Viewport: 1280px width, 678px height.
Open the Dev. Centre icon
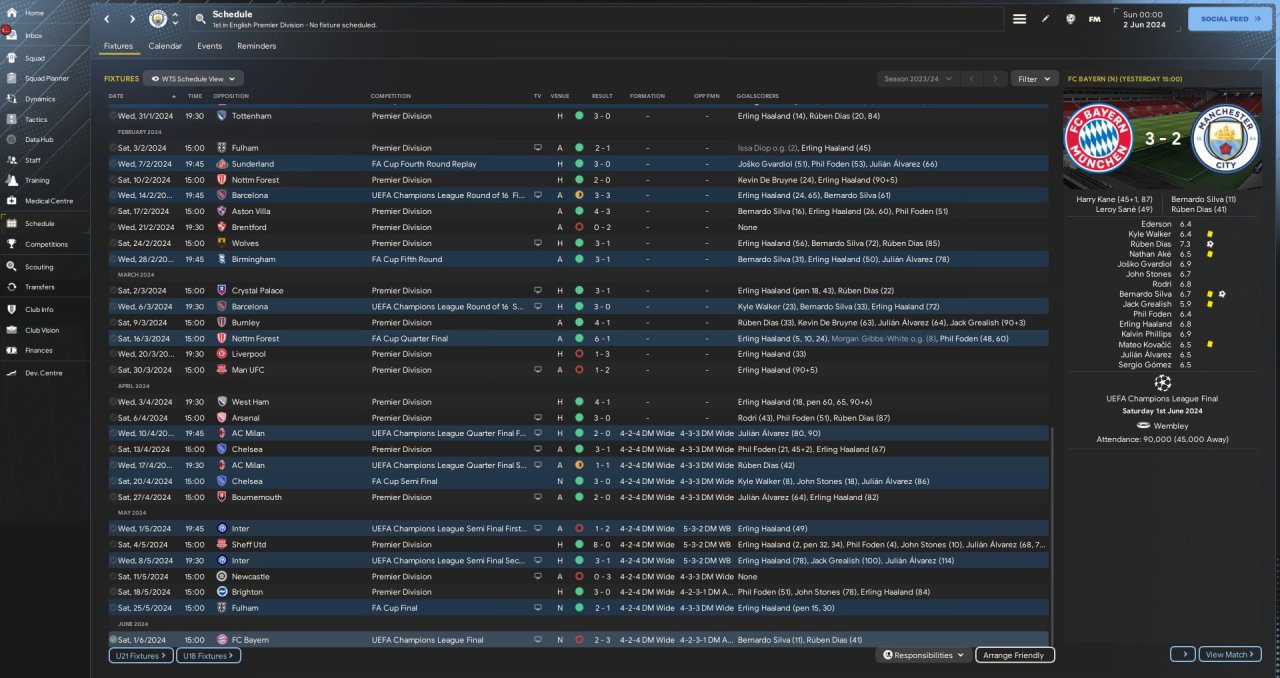(x=11, y=373)
